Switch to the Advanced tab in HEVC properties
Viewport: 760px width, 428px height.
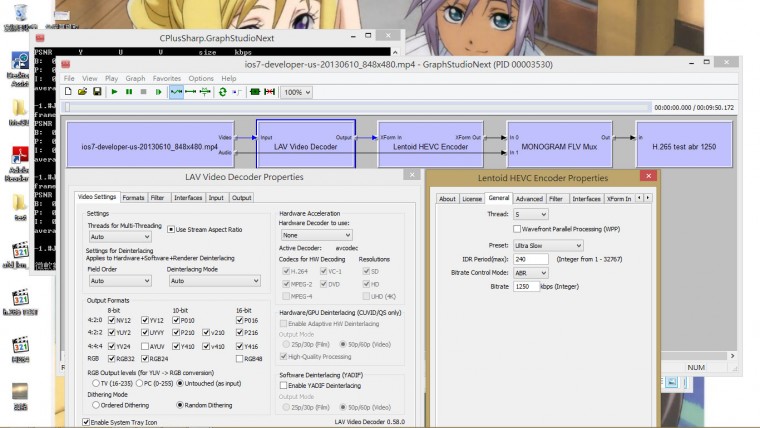pyautogui.click(x=529, y=199)
